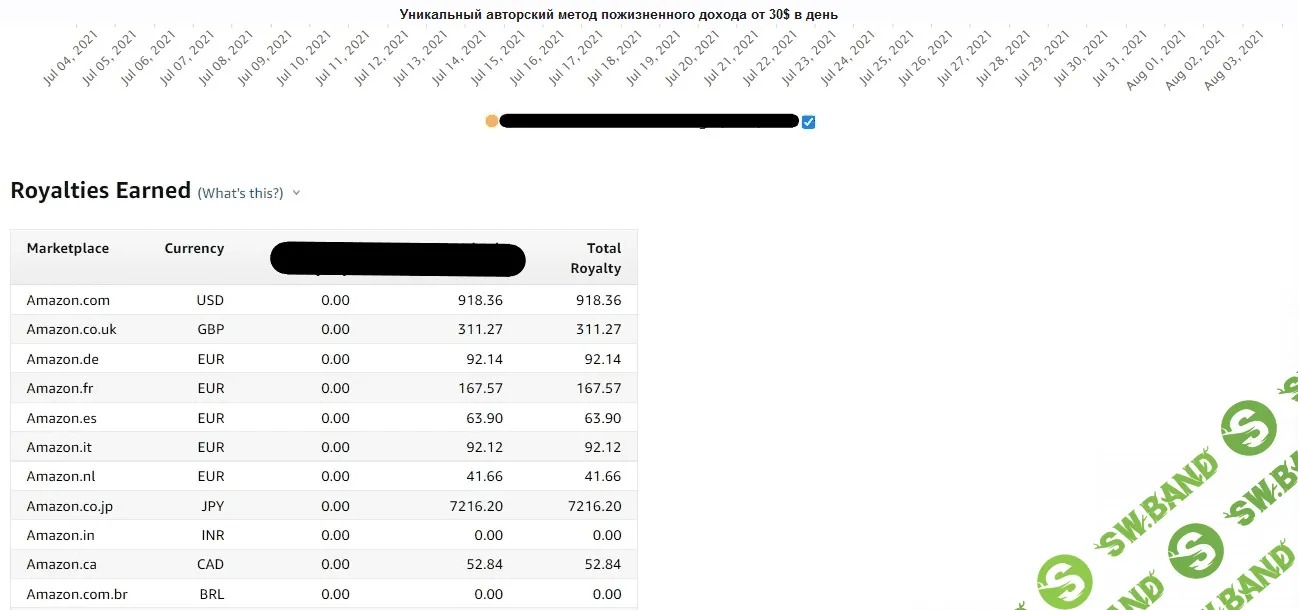Select the Amazon.co.uk marketplace row
Viewport: 1298px width, 610px height.
click(71, 329)
